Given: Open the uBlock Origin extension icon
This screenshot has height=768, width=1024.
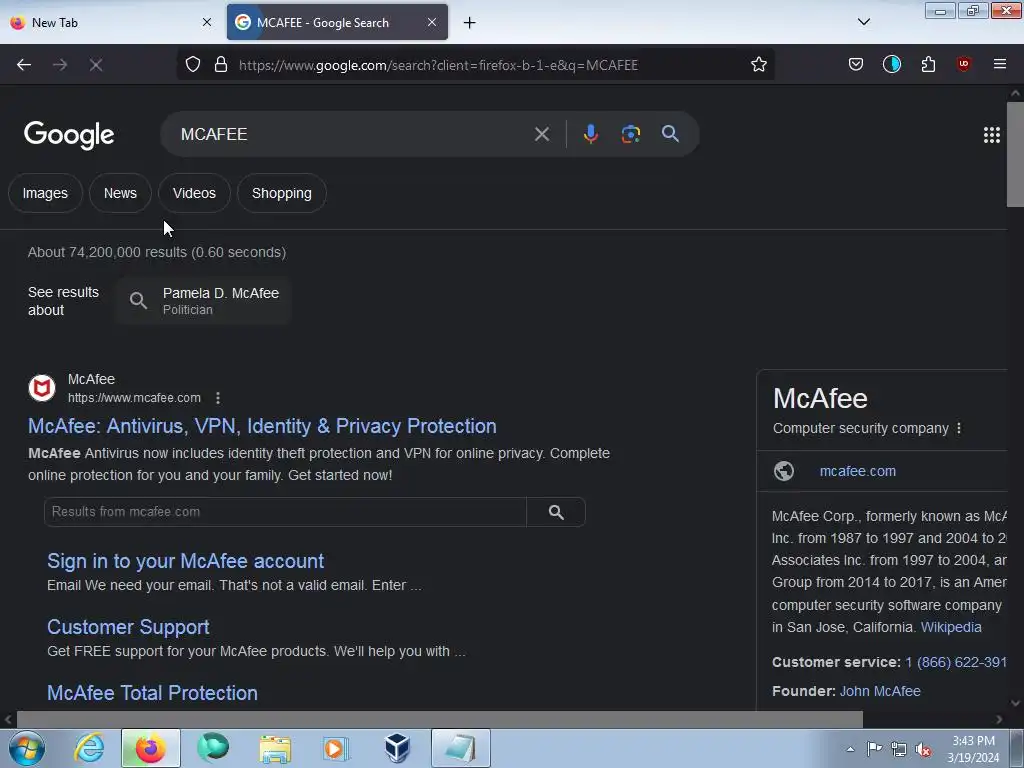Looking at the screenshot, I should click(963, 65).
